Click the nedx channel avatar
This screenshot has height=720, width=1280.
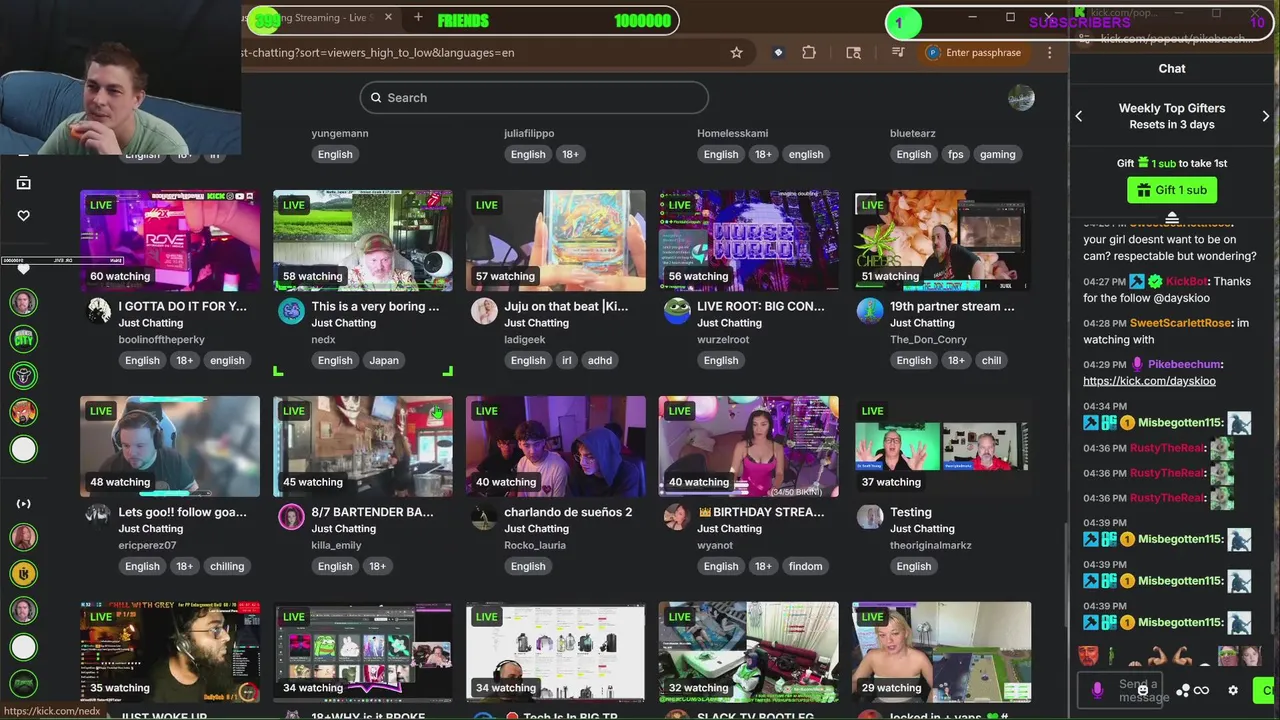click(291, 311)
